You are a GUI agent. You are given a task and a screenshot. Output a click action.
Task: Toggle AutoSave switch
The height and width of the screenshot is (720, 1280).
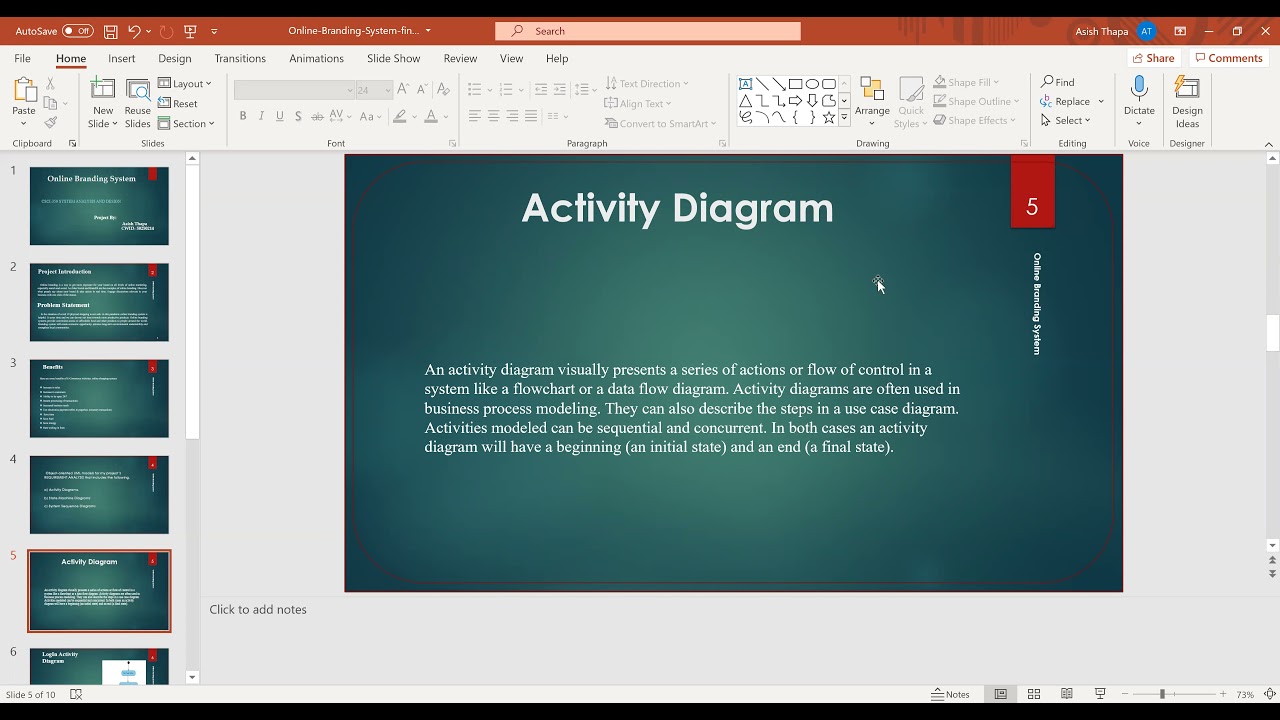click(77, 31)
